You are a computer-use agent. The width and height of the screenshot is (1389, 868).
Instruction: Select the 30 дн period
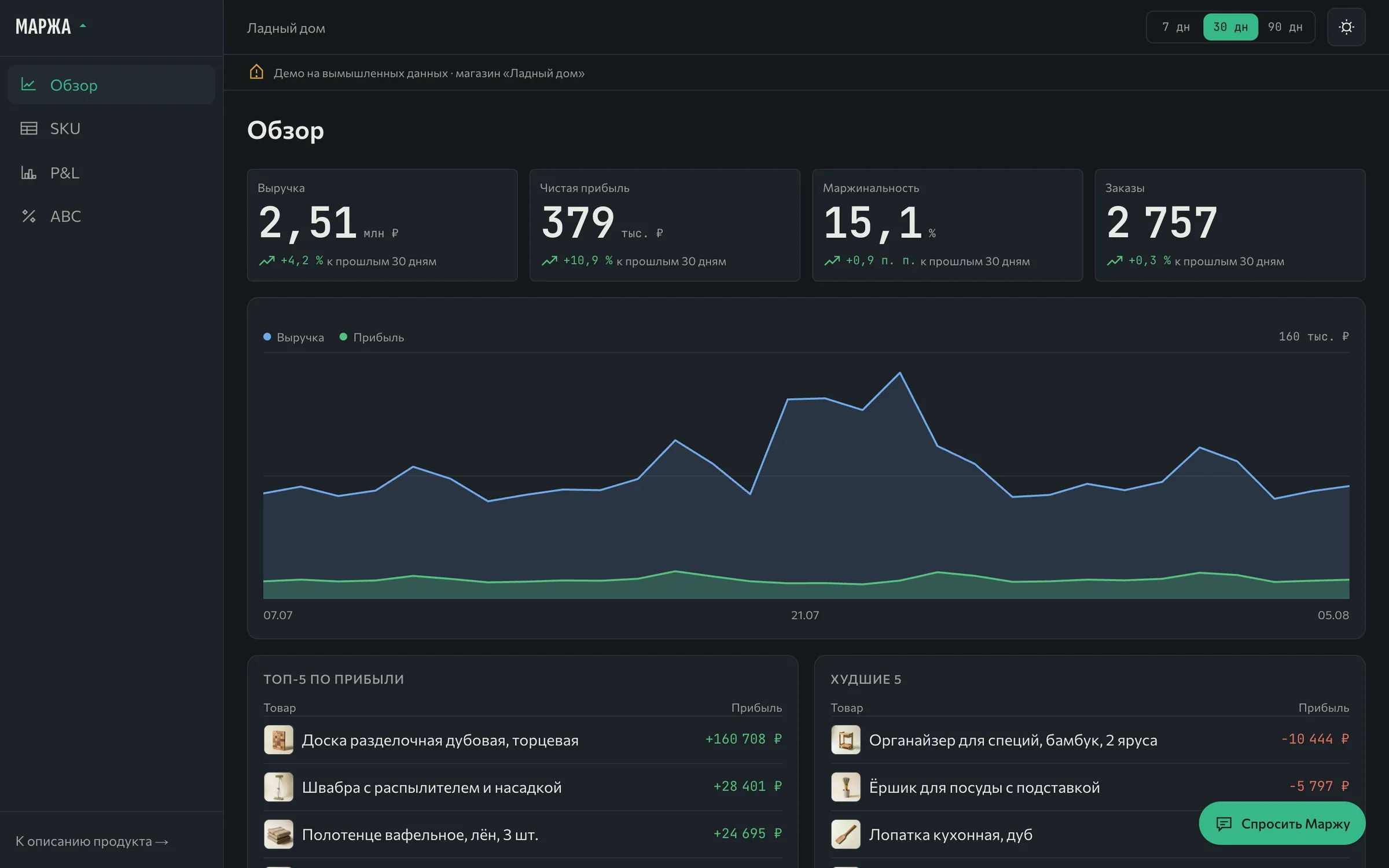[x=1230, y=27]
